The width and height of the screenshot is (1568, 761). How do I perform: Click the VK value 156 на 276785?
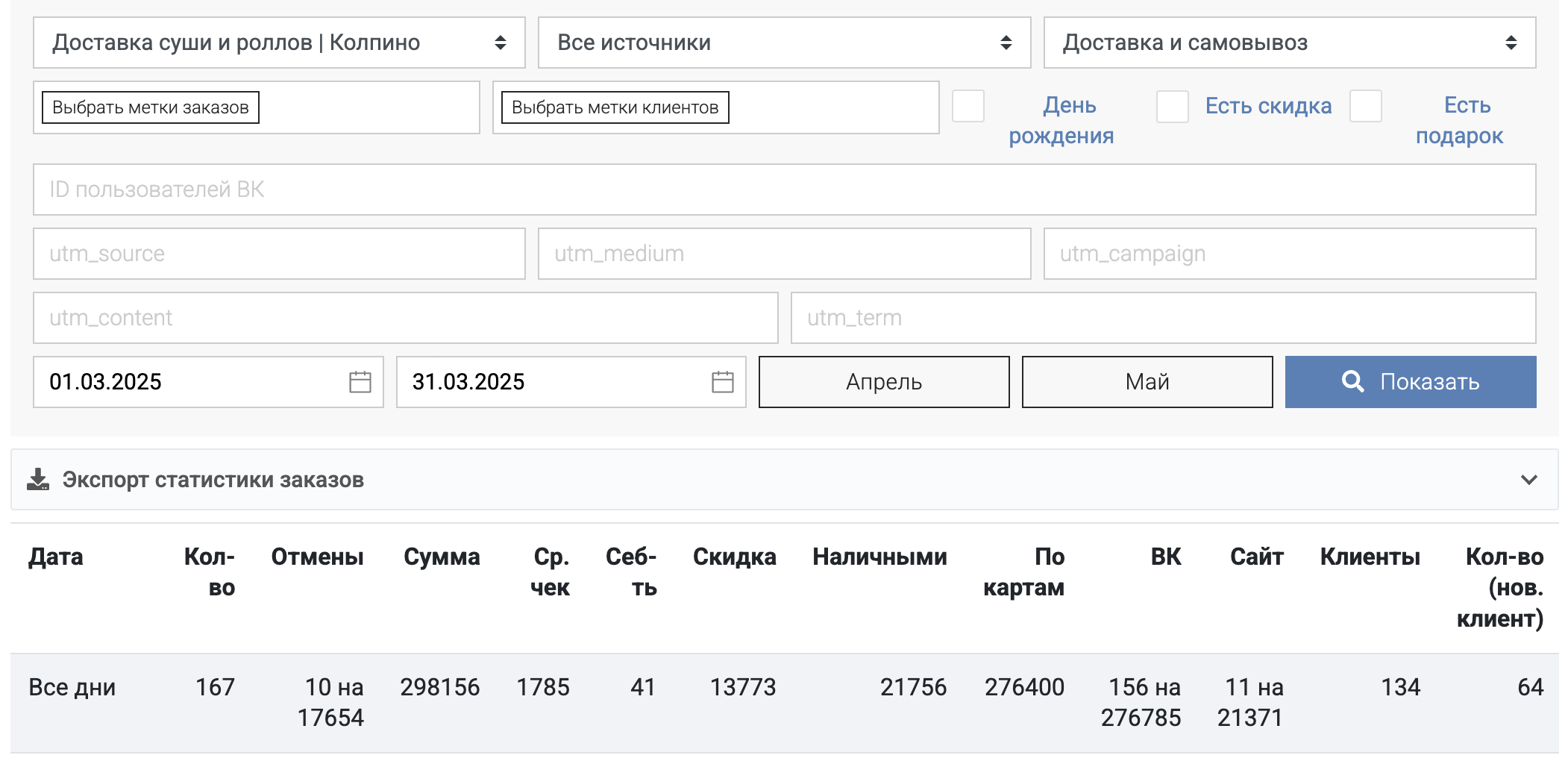click(1141, 702)
